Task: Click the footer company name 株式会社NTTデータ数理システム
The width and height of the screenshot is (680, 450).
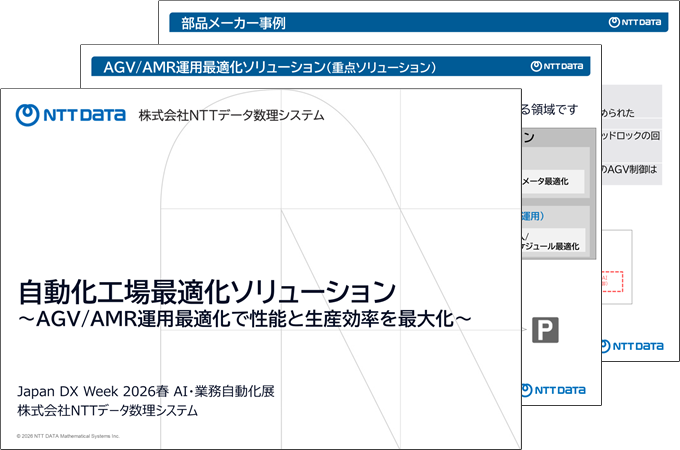Action: [x=108, y=411]
